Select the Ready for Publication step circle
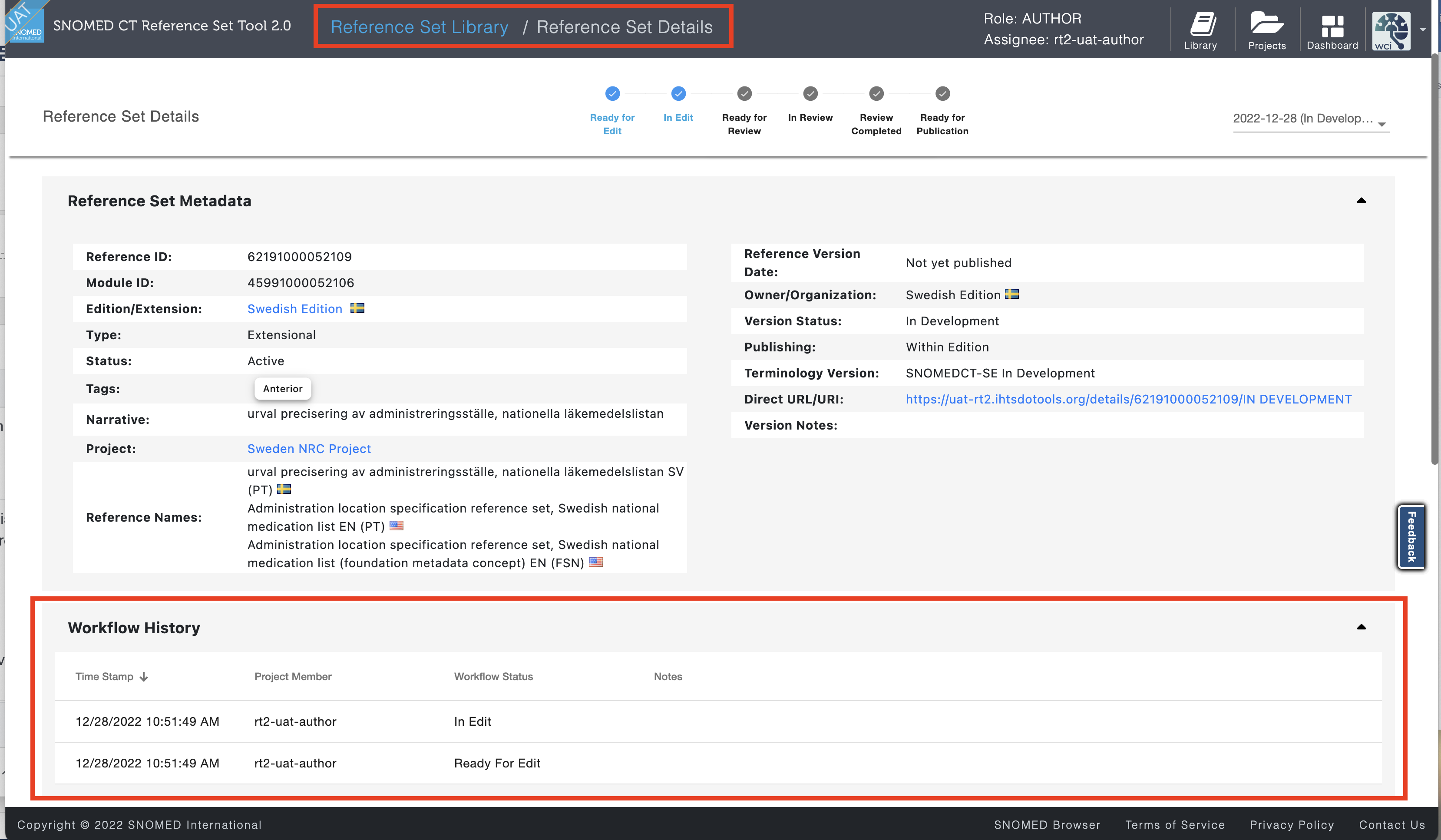 (942, 93)
